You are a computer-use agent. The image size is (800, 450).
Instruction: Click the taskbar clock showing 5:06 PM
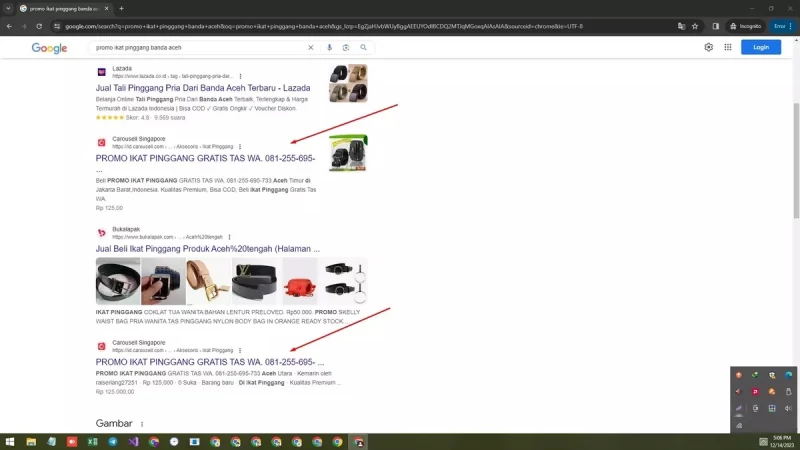coord(782,442)
